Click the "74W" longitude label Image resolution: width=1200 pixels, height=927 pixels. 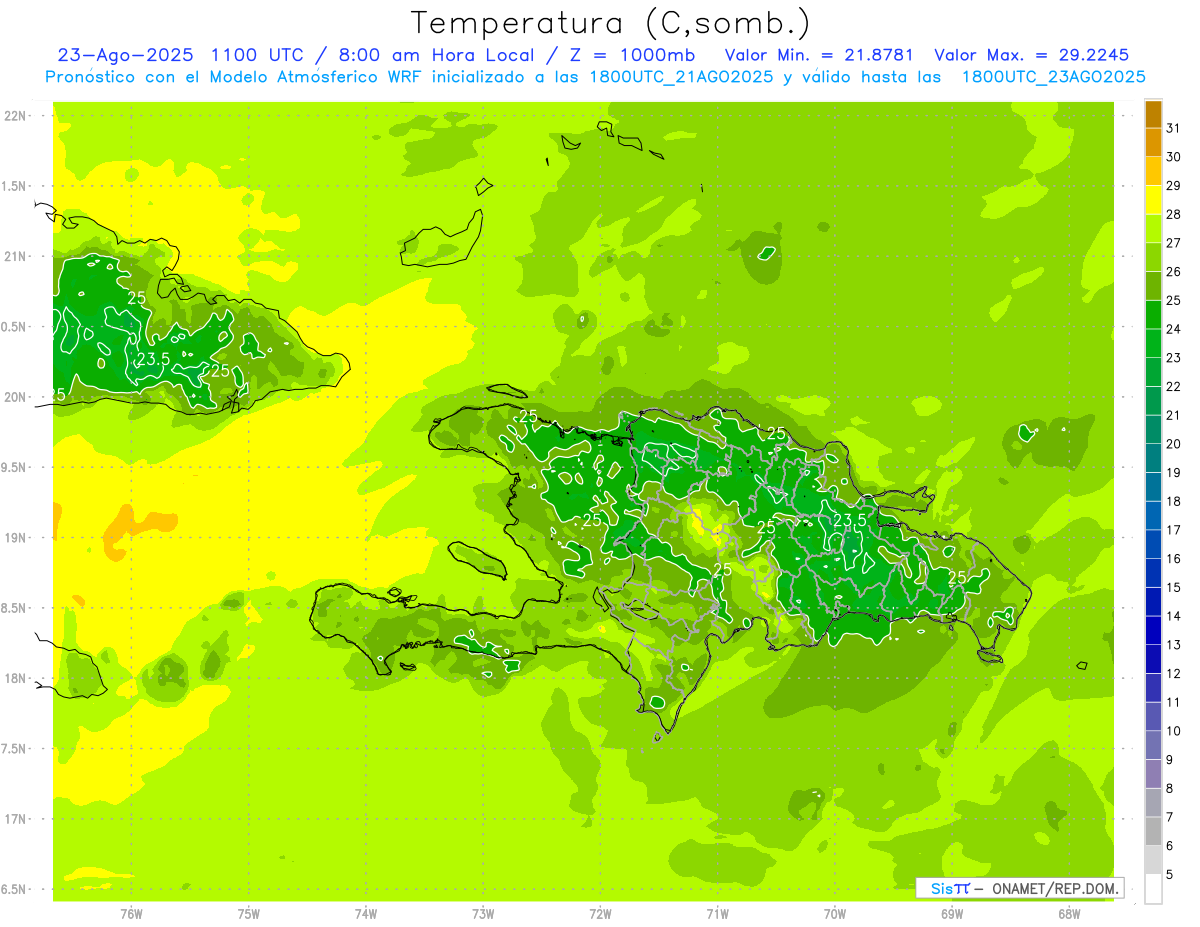coord(365,913)
